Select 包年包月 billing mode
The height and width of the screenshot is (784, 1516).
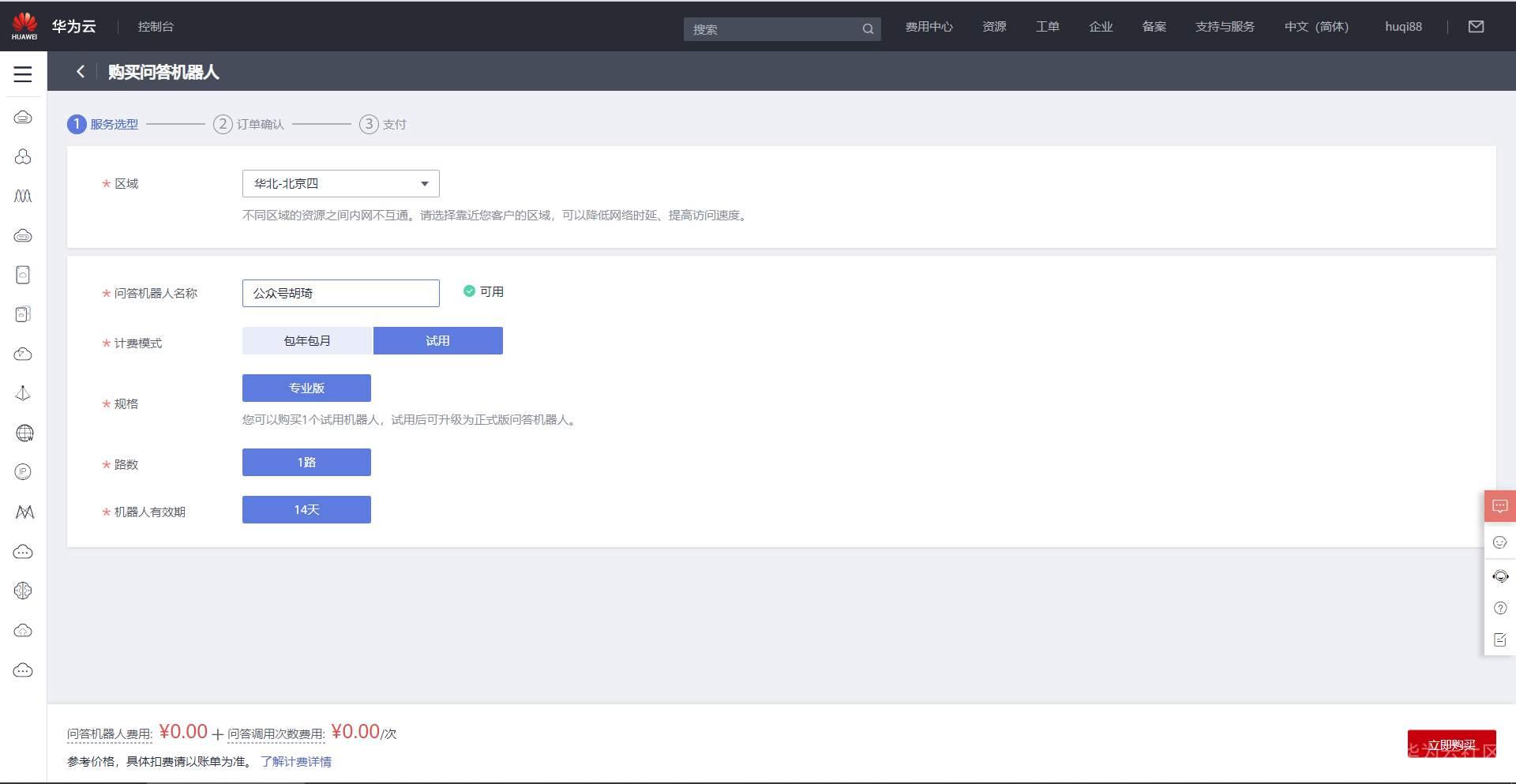[x=306, y=341]
